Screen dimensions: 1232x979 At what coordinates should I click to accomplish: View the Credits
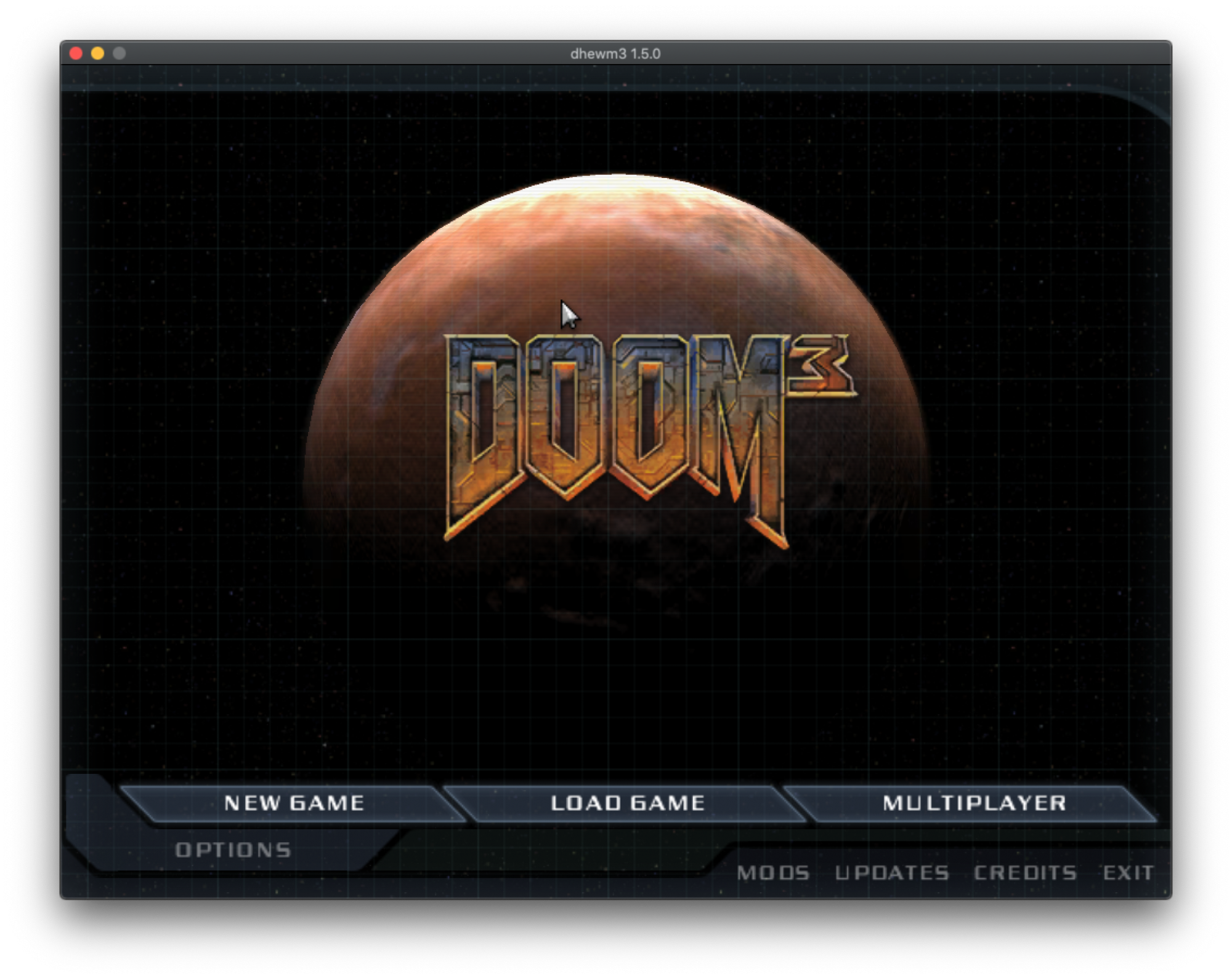[x=1025, y=873]
